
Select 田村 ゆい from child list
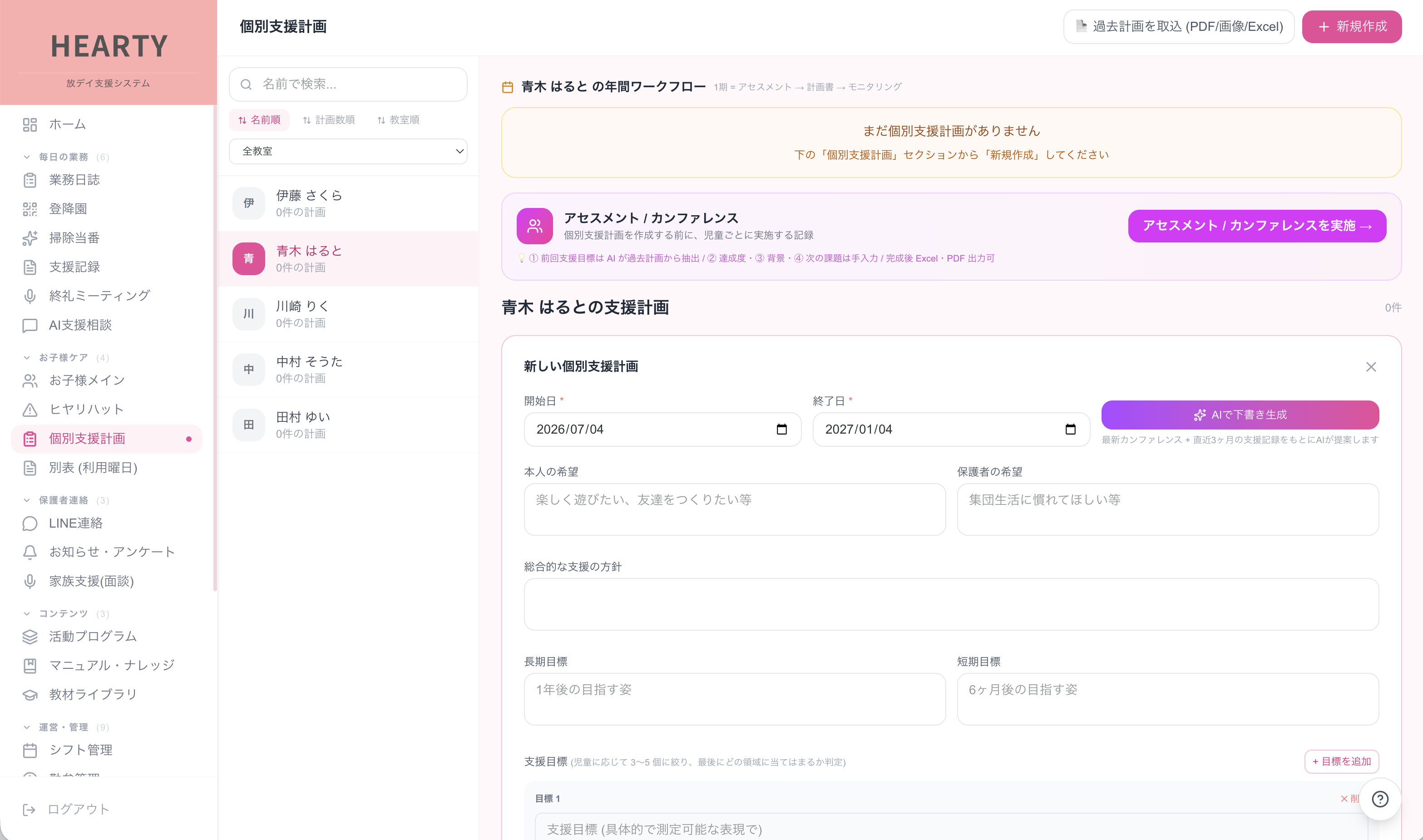tap(348, 425)
